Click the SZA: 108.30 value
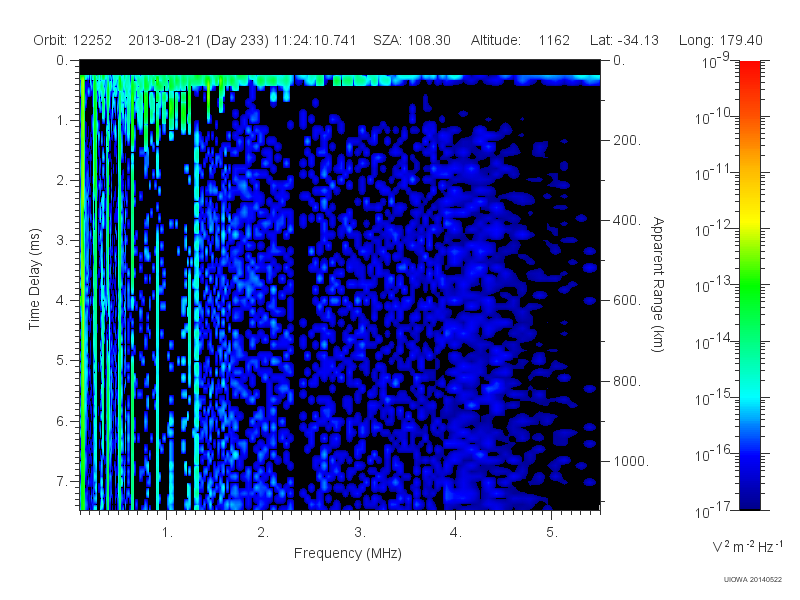This screenshot has width=800, height=600. pos(412,40)
